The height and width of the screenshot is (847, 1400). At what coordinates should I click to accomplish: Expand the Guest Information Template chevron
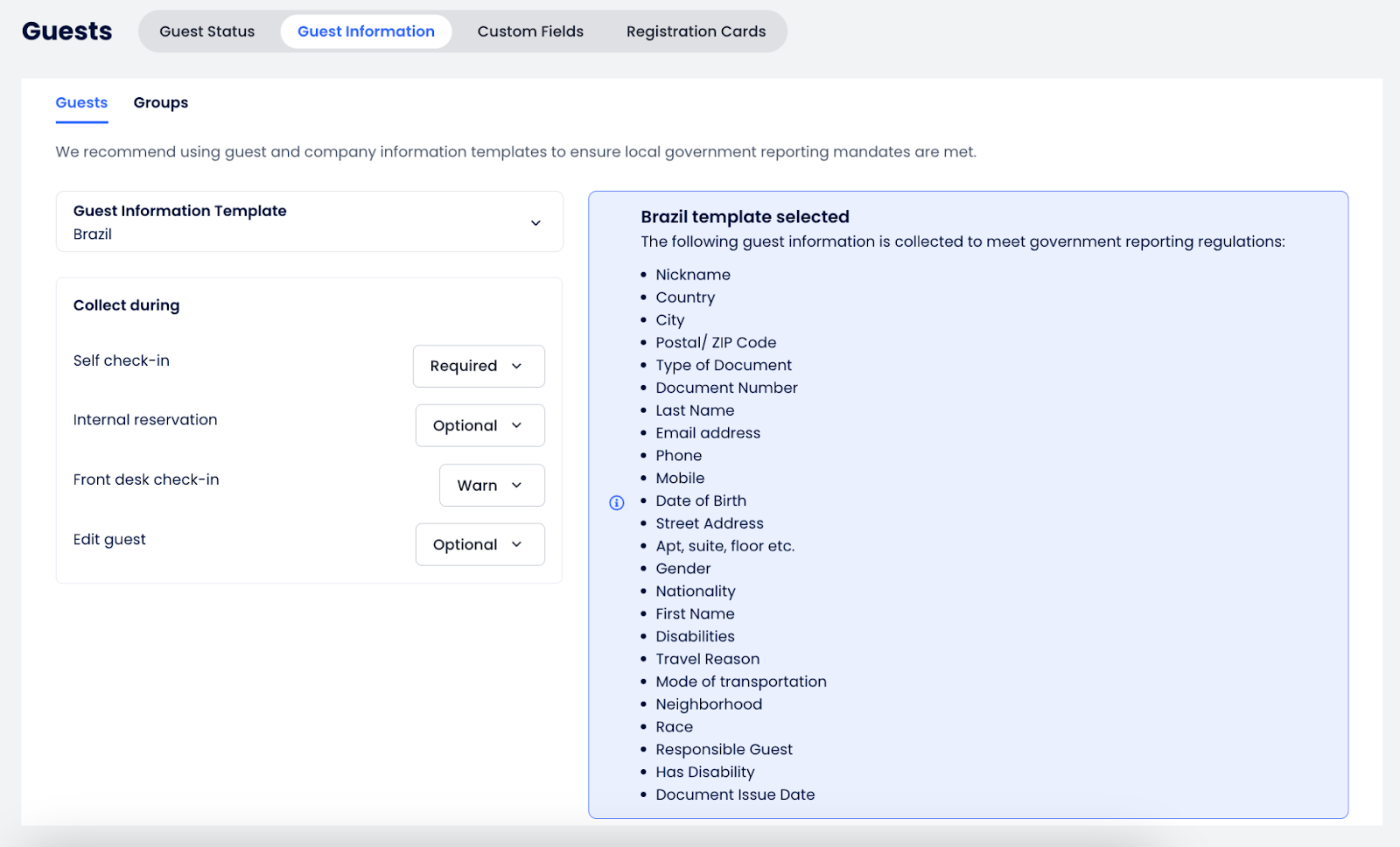535,223
